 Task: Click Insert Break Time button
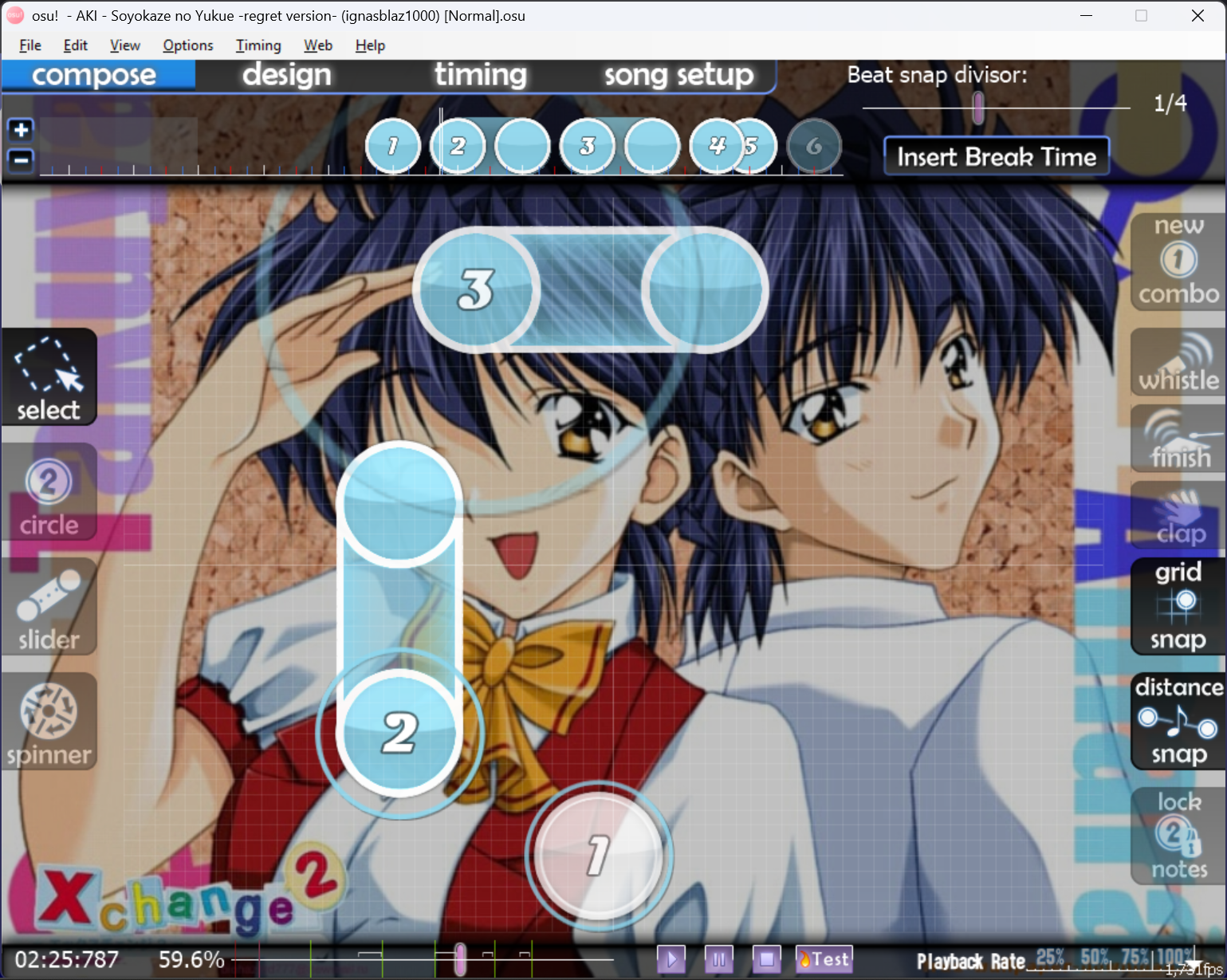click(996, 156)
